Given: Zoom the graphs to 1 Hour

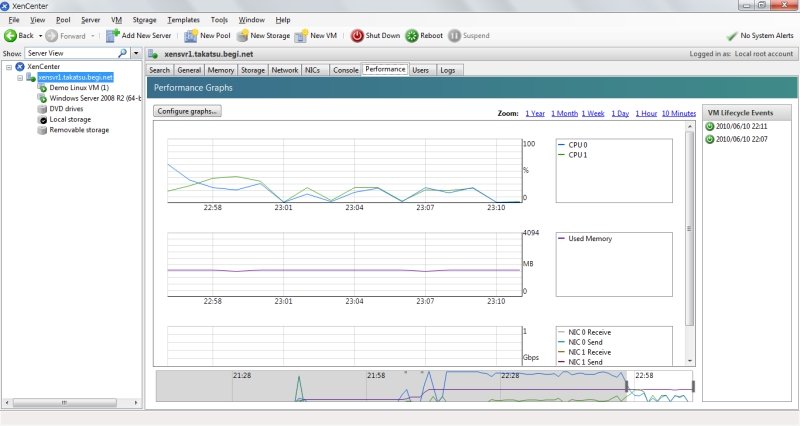Looking at the screenshot, I should pos(646,113).
